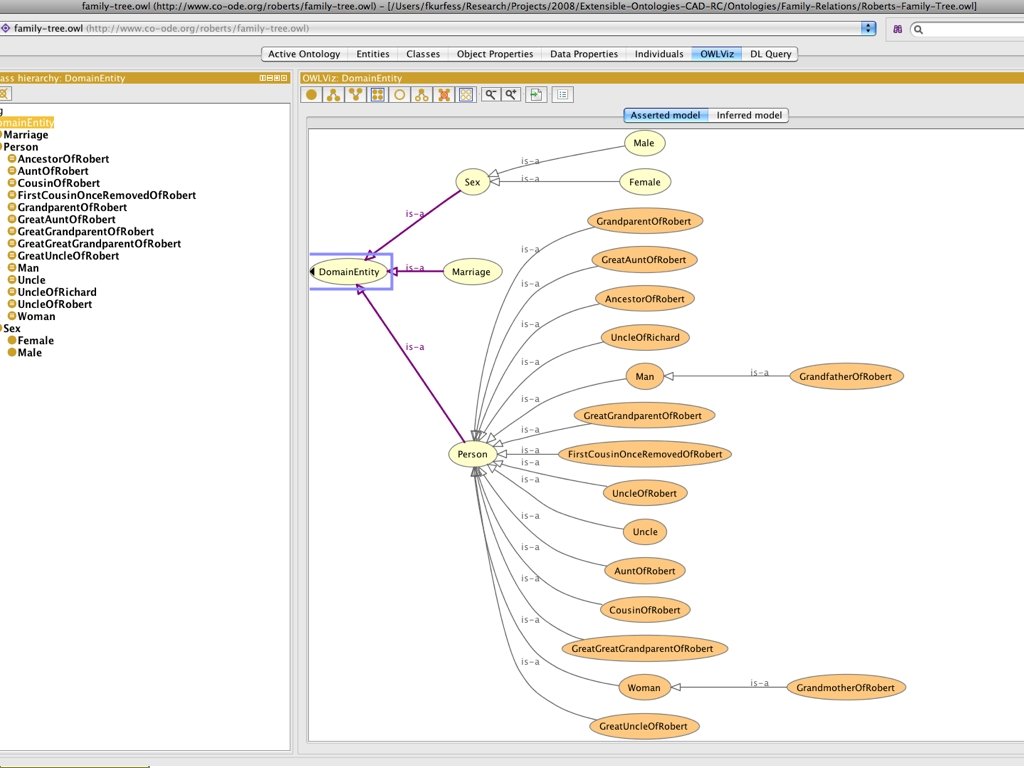Screen dimensions: 1024x768
Task: Select GrandparentOfRobert in the class tree
Action: (x=72, y=207)
